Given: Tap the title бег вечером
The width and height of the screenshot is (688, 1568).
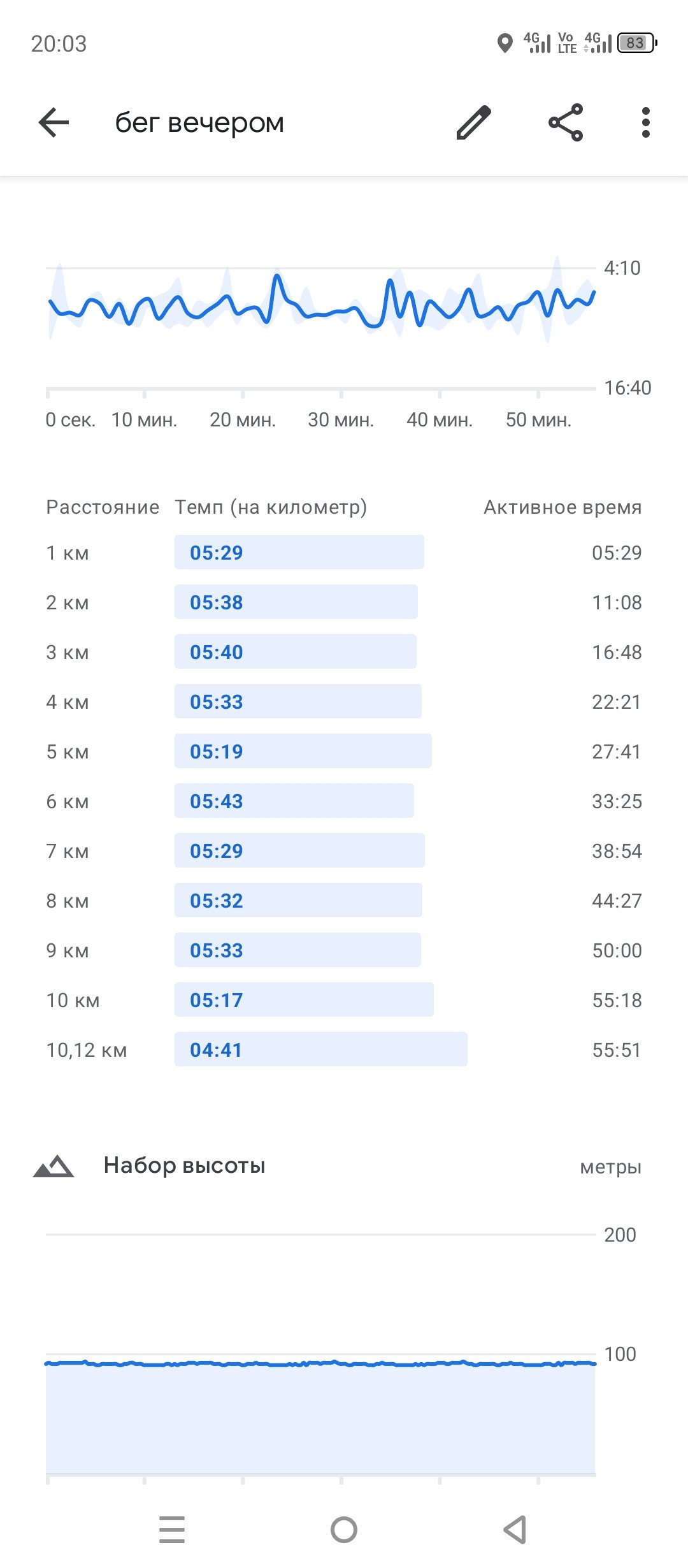Looking at the screenshot, I should click(x=199, y=122).
